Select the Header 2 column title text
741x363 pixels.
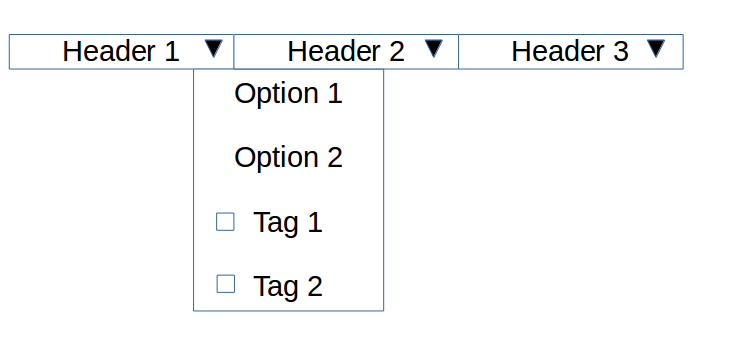coord(346,51)
